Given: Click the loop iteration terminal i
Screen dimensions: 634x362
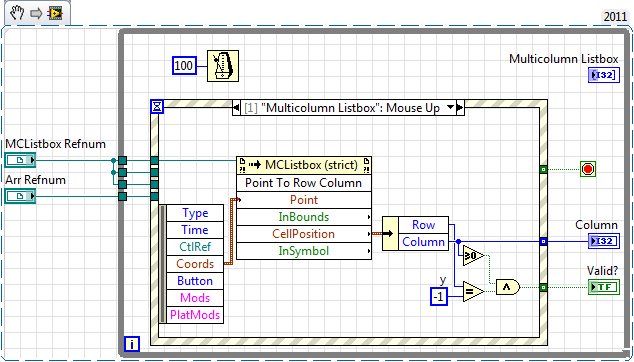Looking at the screenshot, I should pos(132,344).
